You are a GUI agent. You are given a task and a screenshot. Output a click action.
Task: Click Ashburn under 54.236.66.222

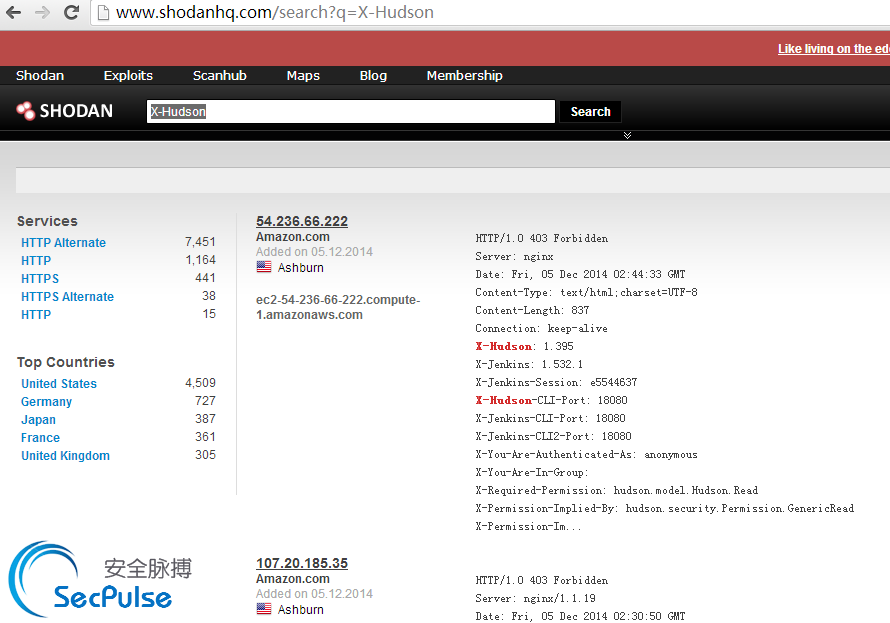tap(301, 267)
